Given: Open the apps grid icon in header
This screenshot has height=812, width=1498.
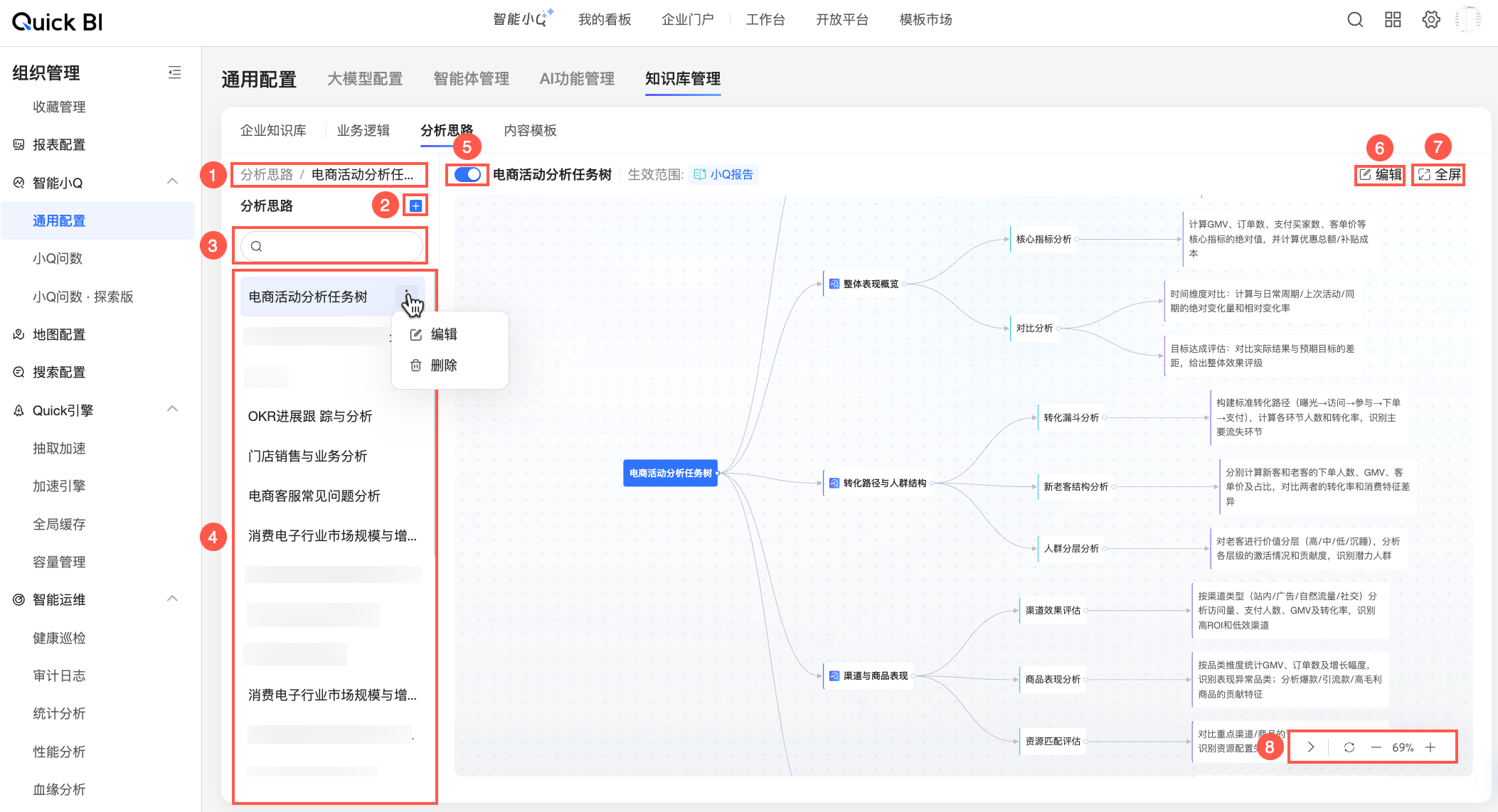Looking at the screenshot, I should [x=1393, y=20].
